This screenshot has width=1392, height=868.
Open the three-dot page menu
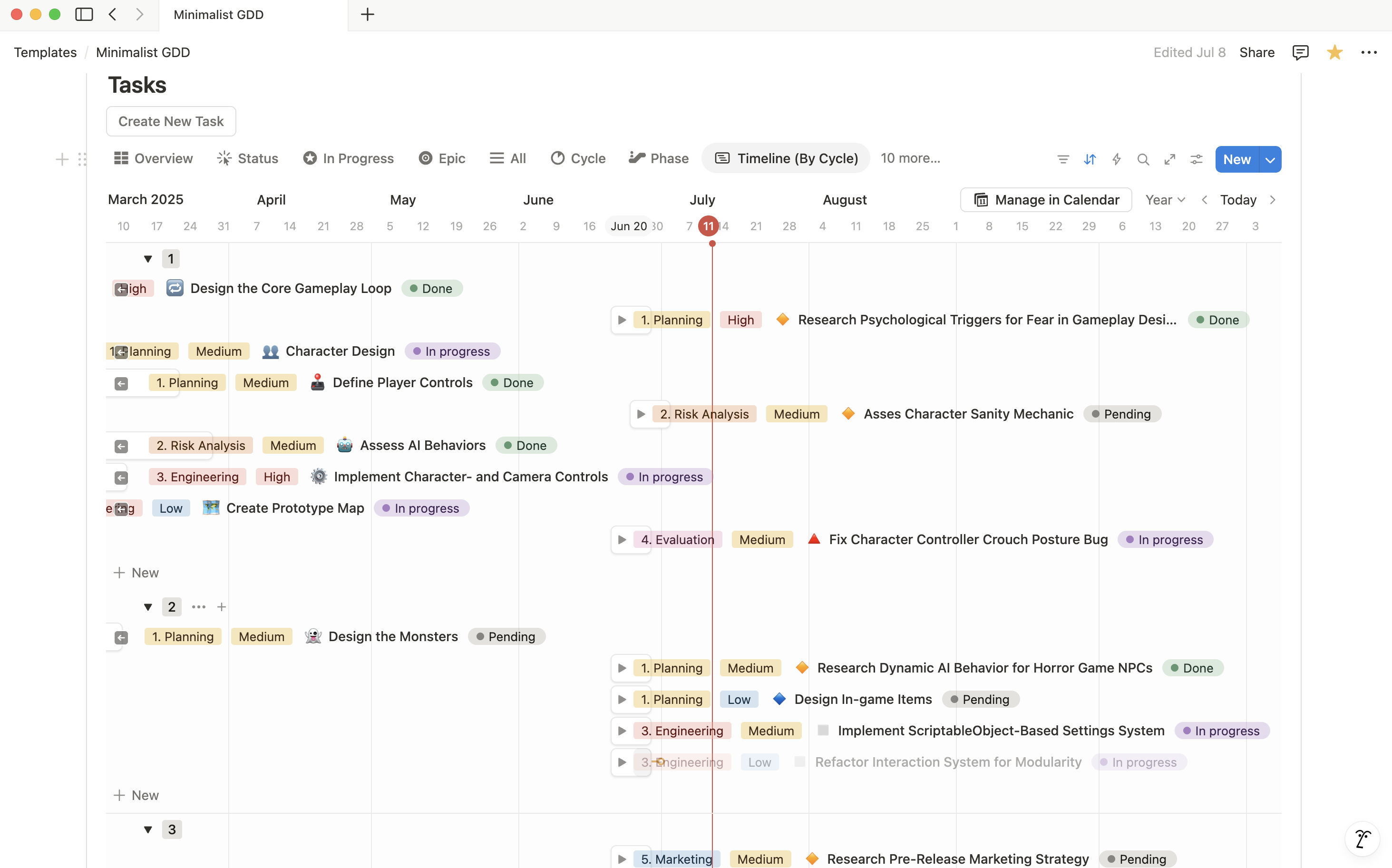(x=1369, y=52)
